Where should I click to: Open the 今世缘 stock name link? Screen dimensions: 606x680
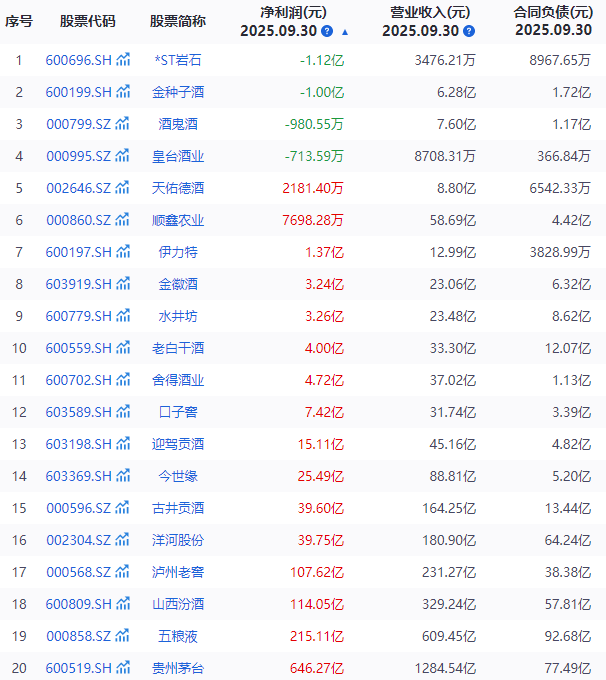coord(178,476)
